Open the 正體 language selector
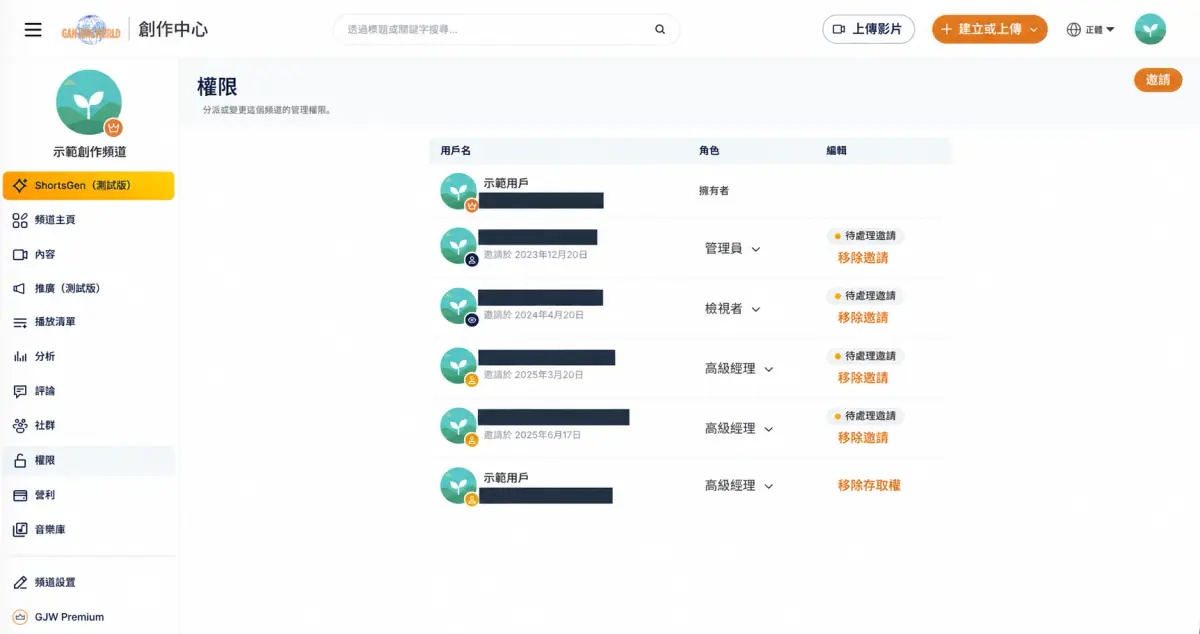The width and height of the screenshot is (1200, 634). click(1090, 29)
